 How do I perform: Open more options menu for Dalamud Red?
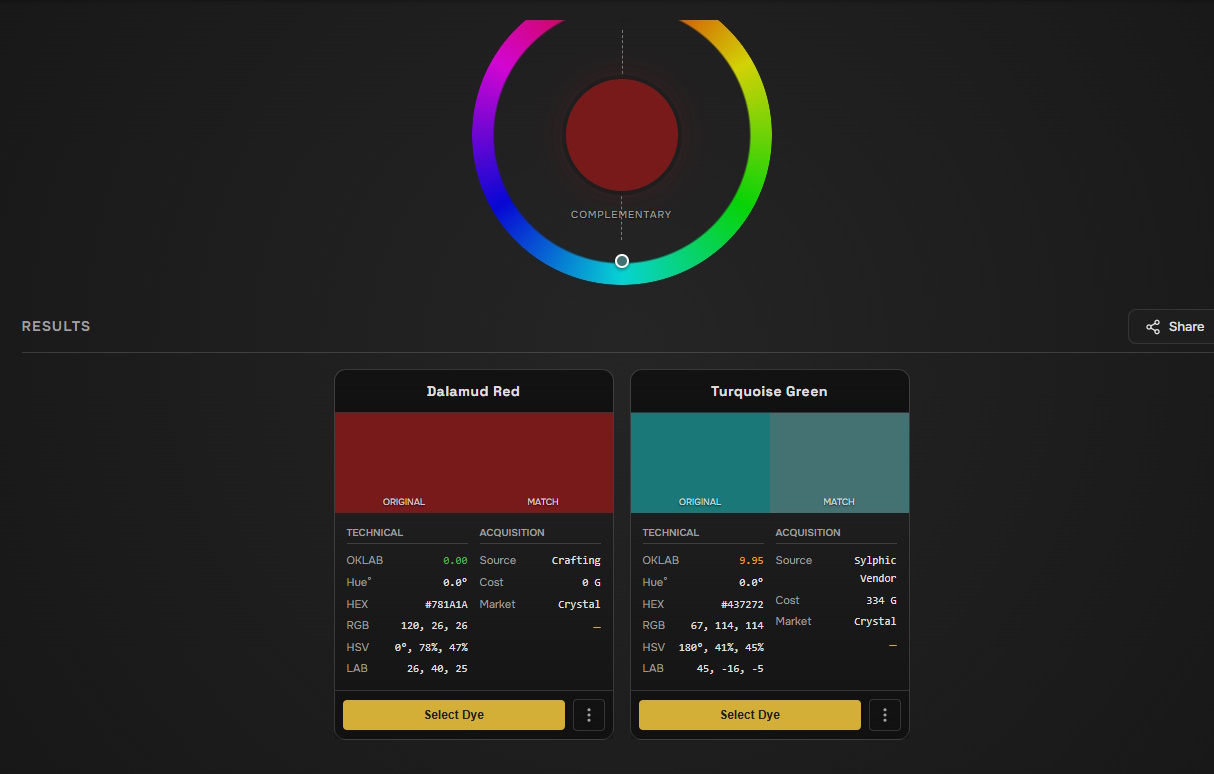click(589, 715)
